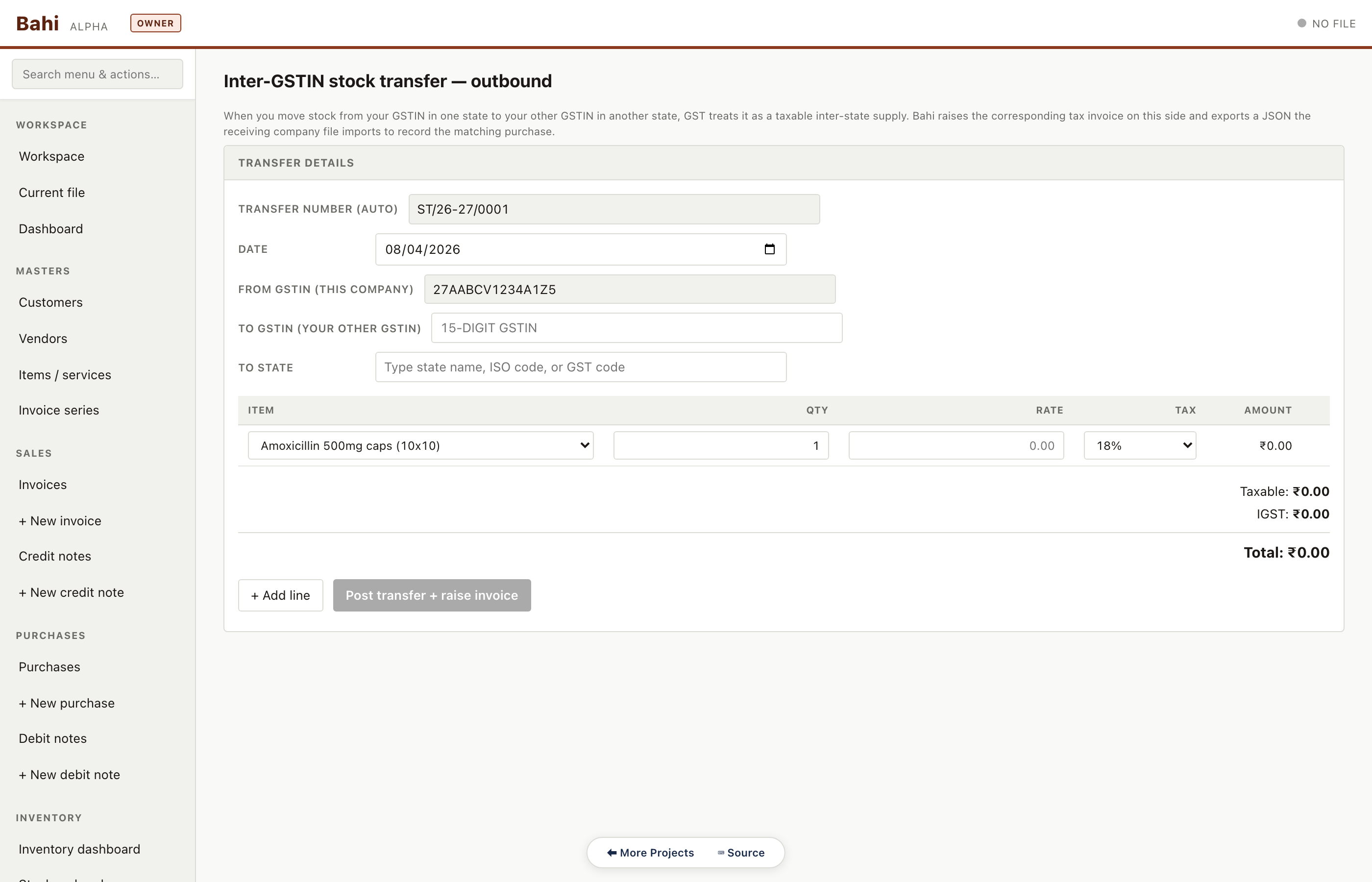Click the Rate field in item row
Image resolution: width=1372 pixels, height=882 pixels.
point(955,445)
